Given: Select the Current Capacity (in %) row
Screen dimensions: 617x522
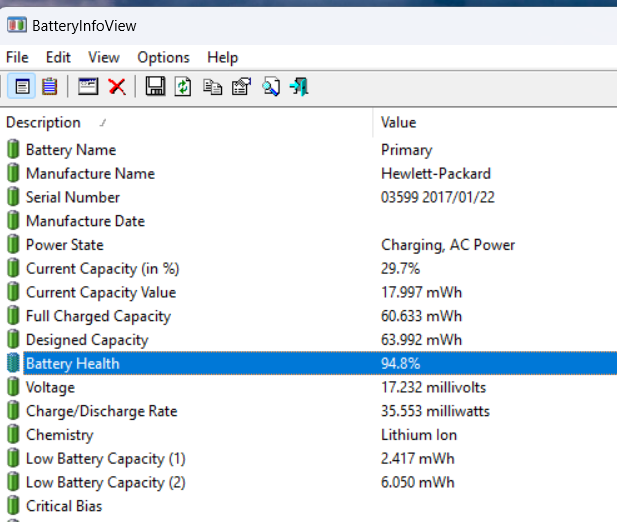Looking at the screenshot, I should click(x=308, y=269).
